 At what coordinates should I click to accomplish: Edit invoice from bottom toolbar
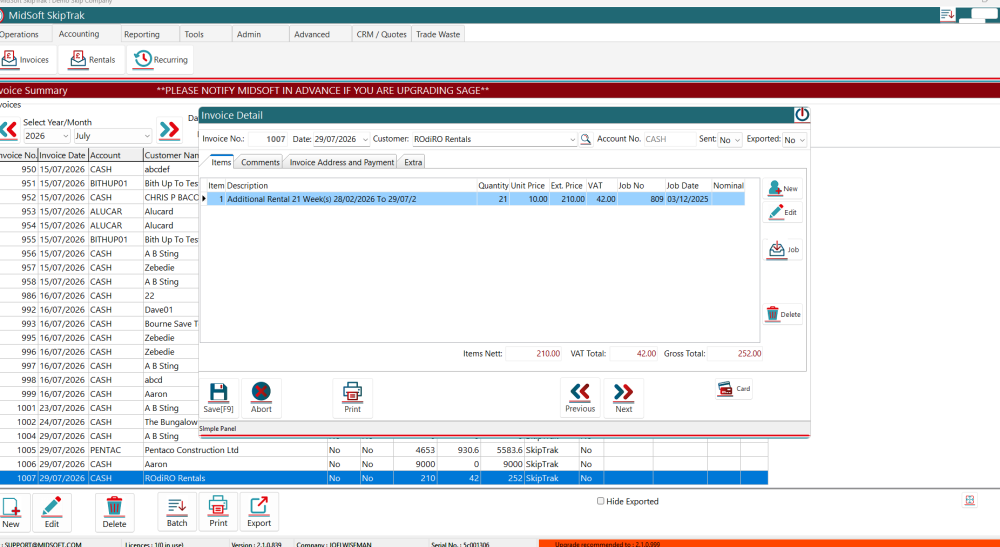click(52, 512)
